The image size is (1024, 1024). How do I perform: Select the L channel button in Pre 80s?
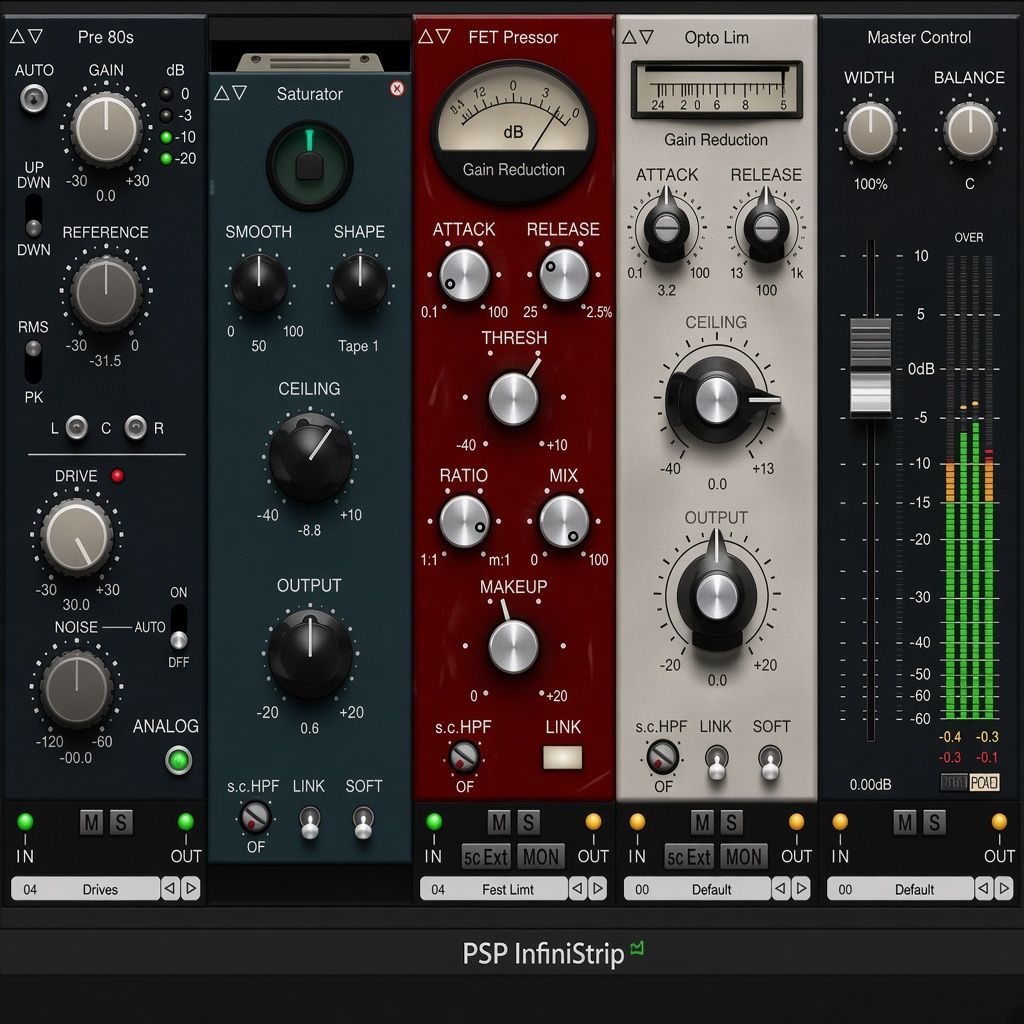[77, 428]
